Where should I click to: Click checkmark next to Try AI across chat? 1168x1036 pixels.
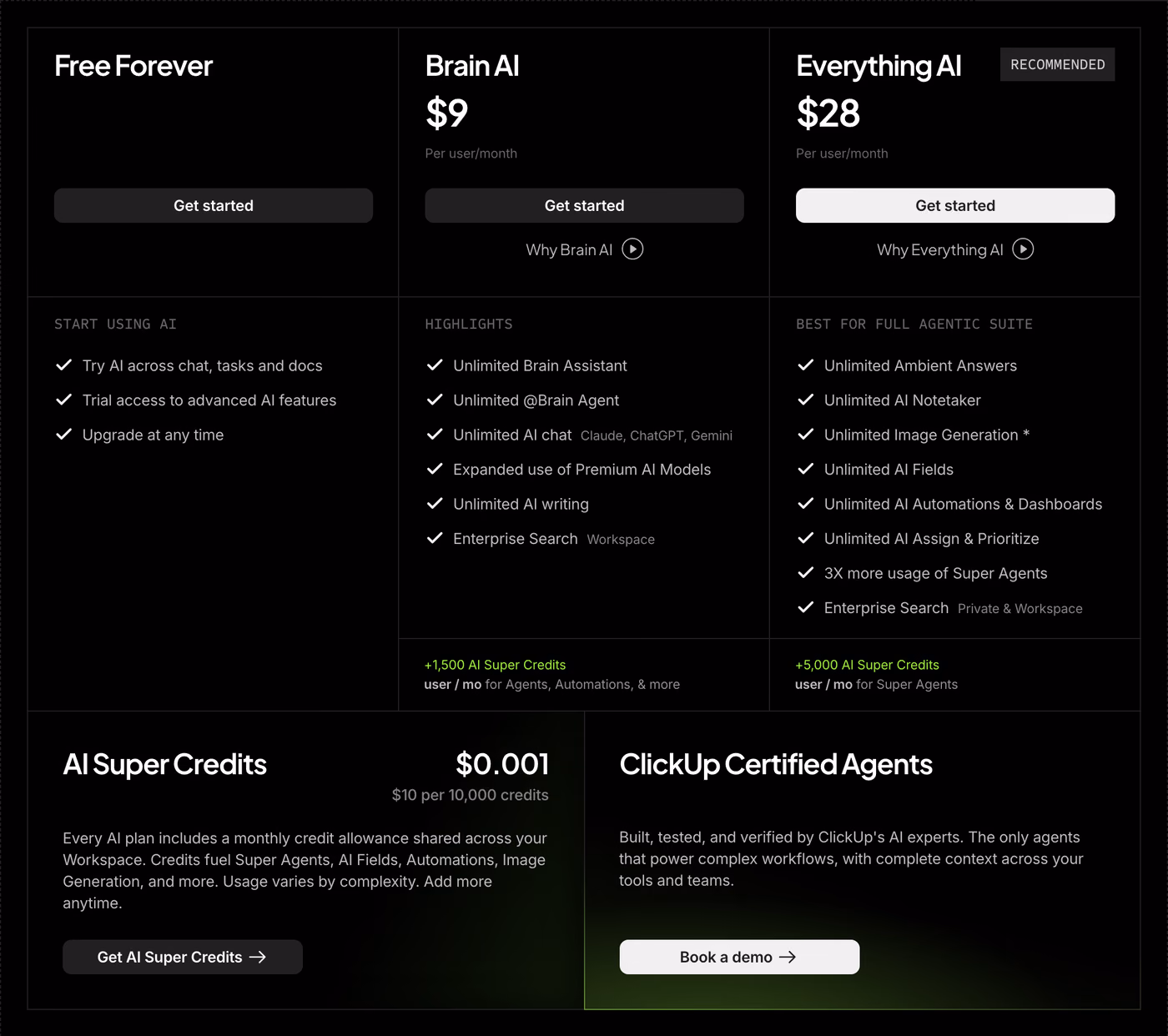point(63,365)
